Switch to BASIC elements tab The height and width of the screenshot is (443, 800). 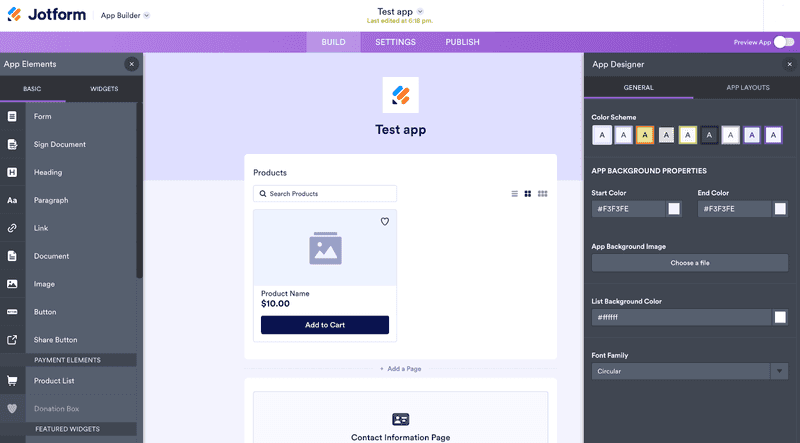[32, 89]
